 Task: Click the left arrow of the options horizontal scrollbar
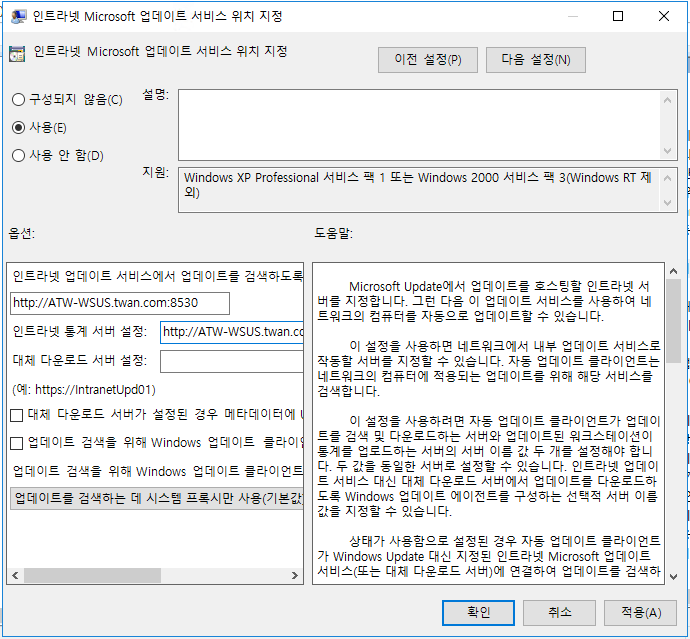pos(15,576)
